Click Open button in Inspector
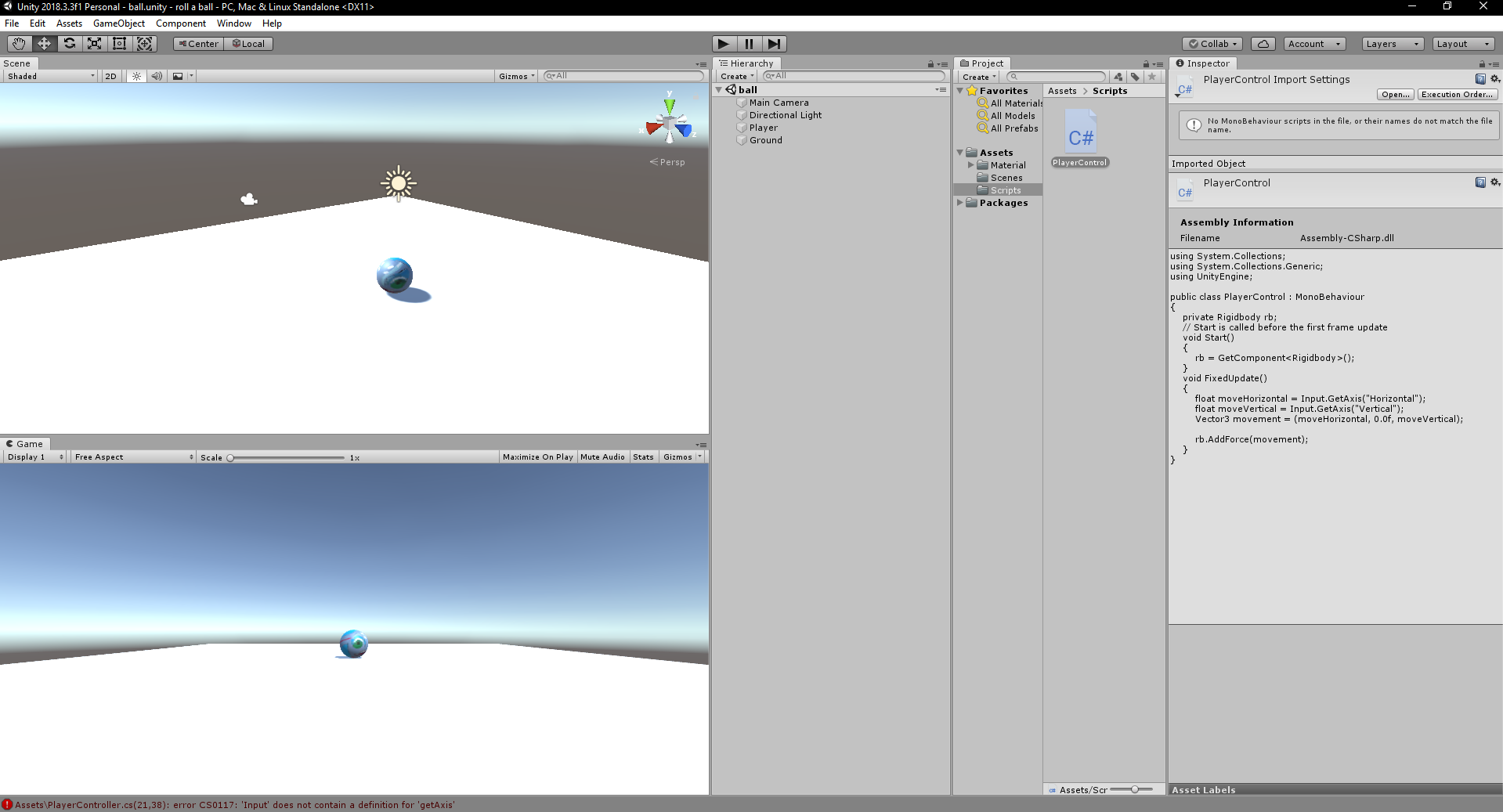The width and height of the screenshot is (1503, 812). tap(1396, 94)
